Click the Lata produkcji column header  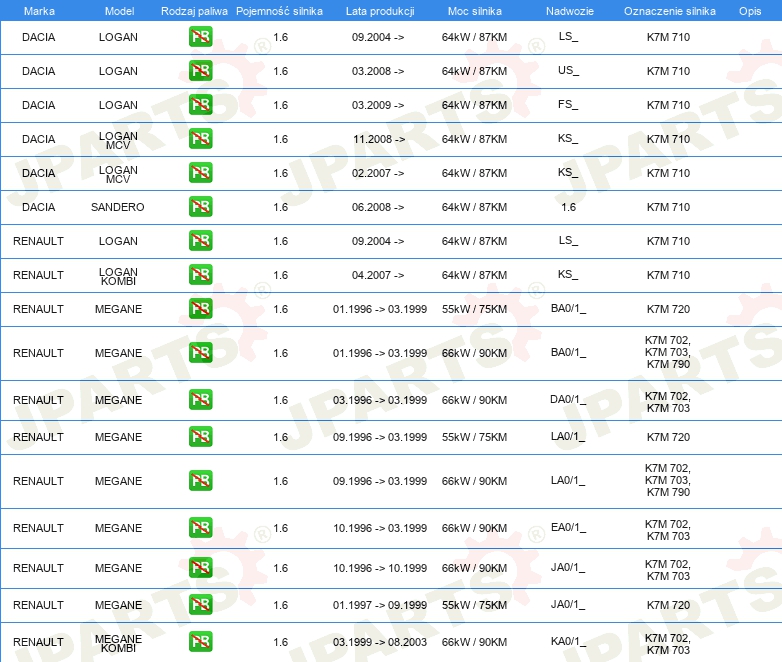[x=380, y=11]
